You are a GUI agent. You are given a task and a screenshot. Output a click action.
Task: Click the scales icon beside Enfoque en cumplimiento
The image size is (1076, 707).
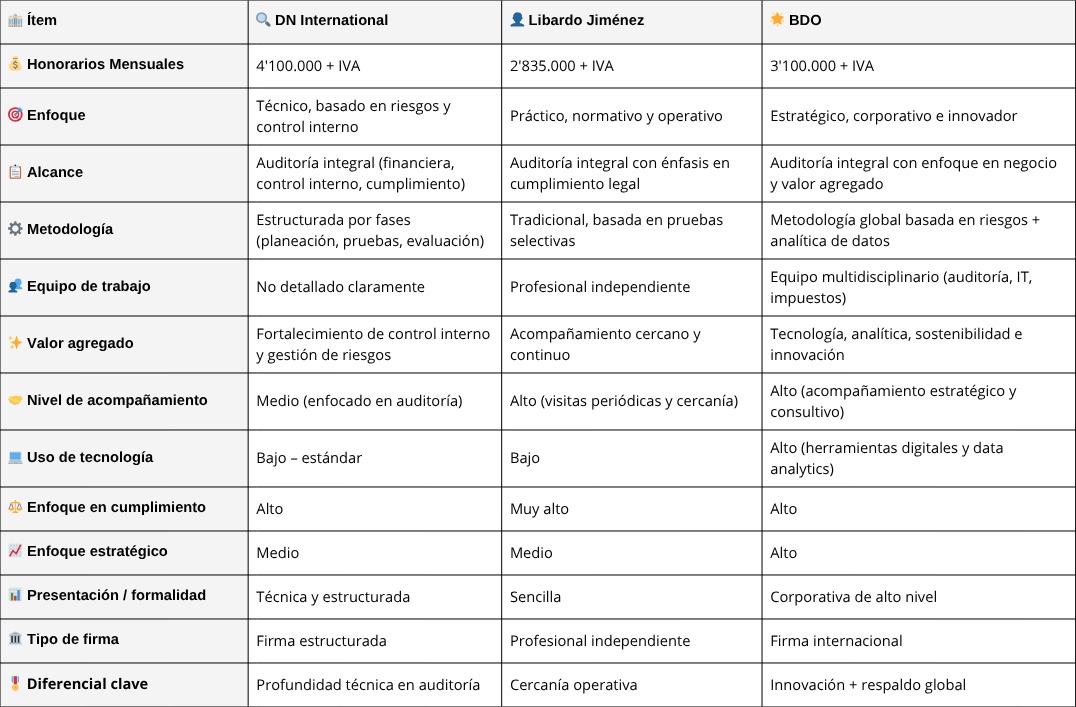point(15,507)
